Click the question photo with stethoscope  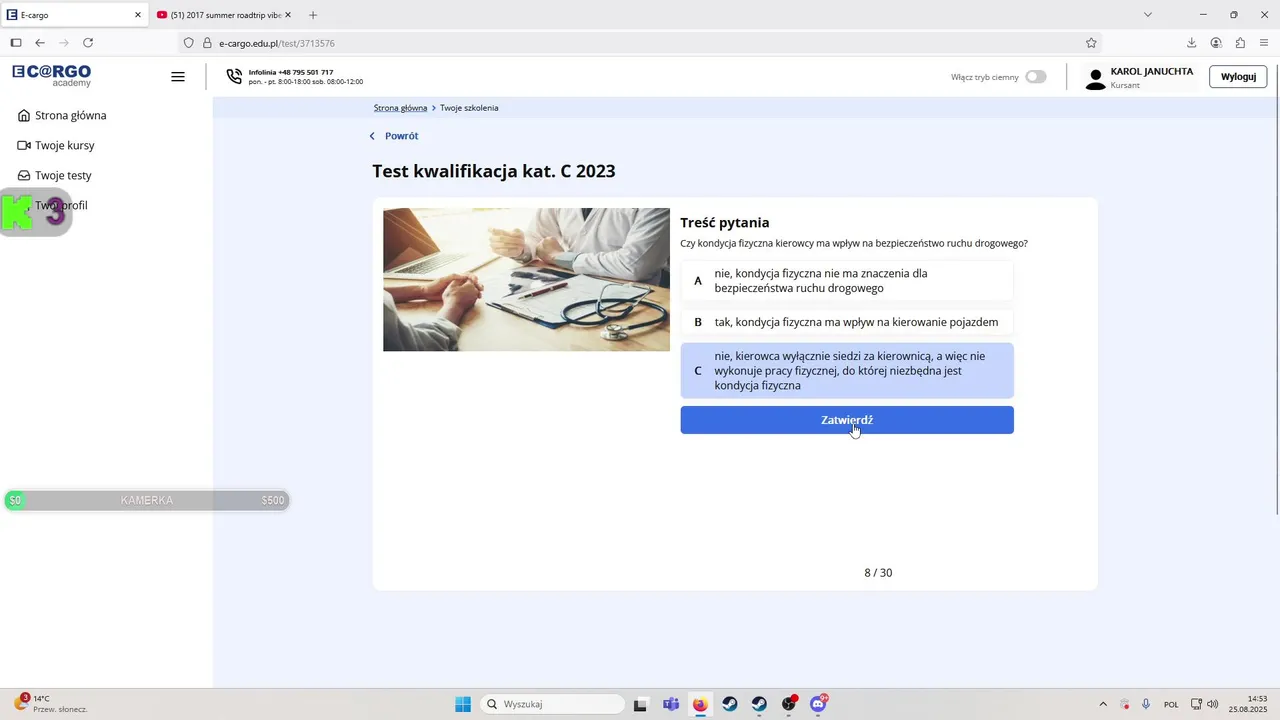click(x=526, y=279)
